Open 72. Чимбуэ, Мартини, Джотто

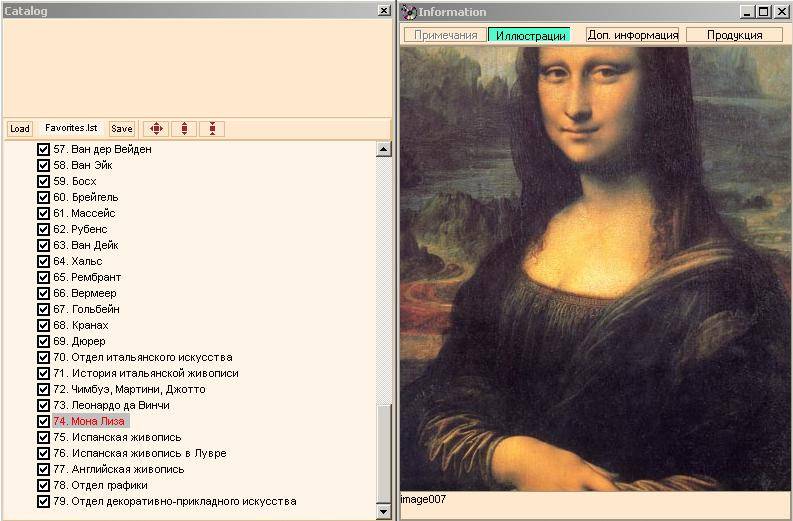(129, 389)
